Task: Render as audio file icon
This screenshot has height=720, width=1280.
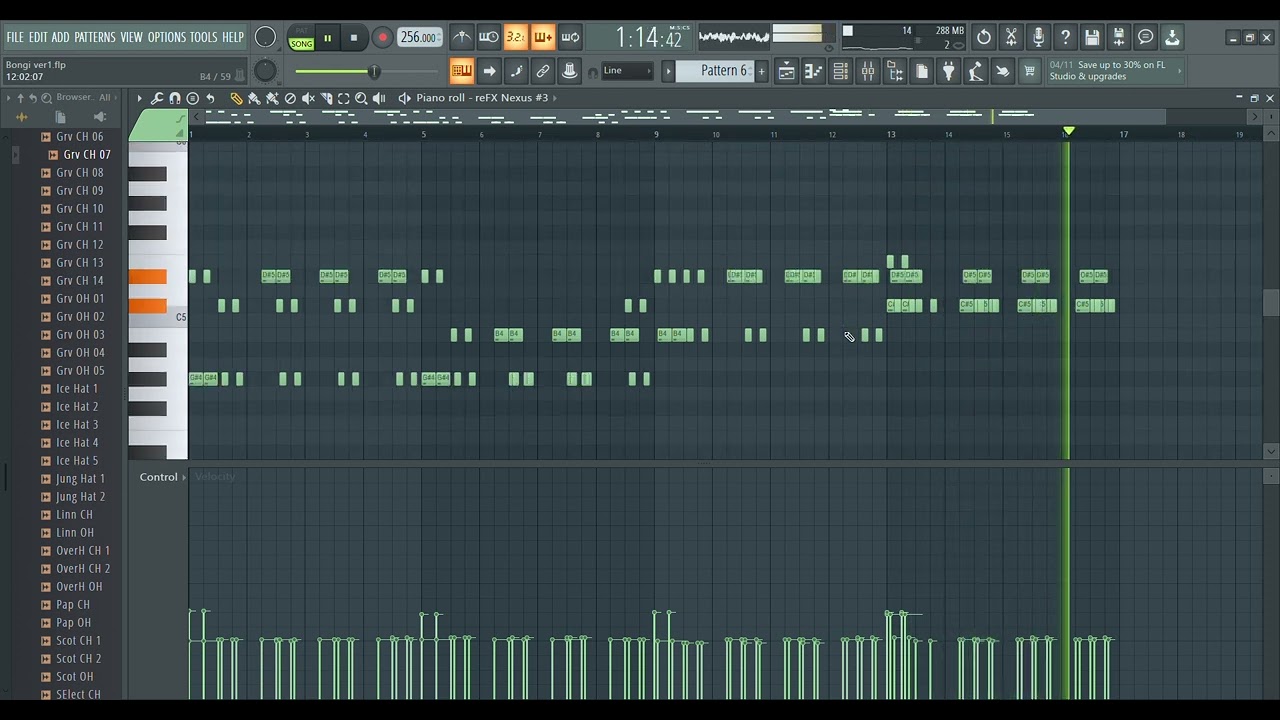Action: (1119, 37)
